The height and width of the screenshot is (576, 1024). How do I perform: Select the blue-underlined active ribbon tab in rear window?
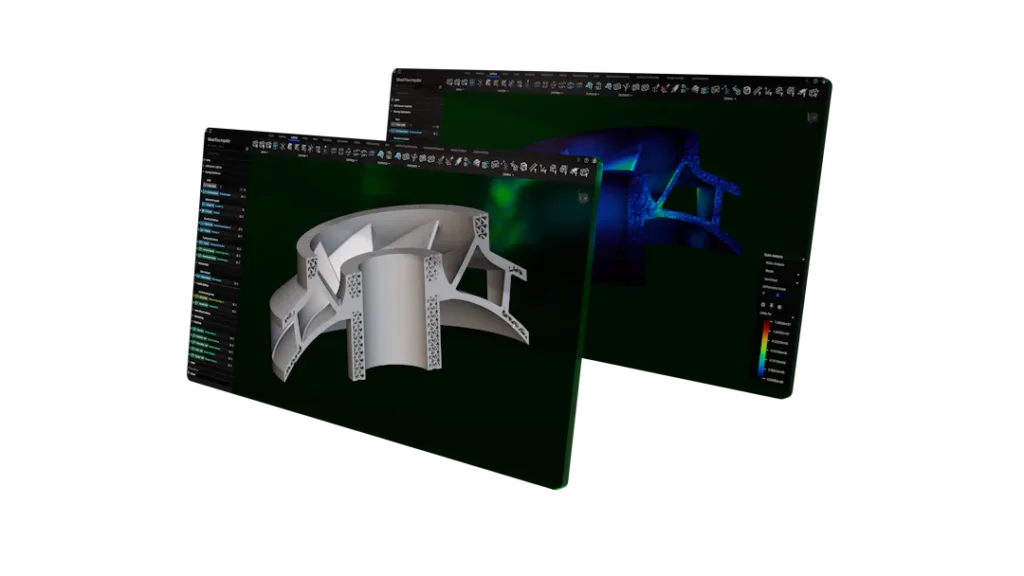(x=493, y=74)
